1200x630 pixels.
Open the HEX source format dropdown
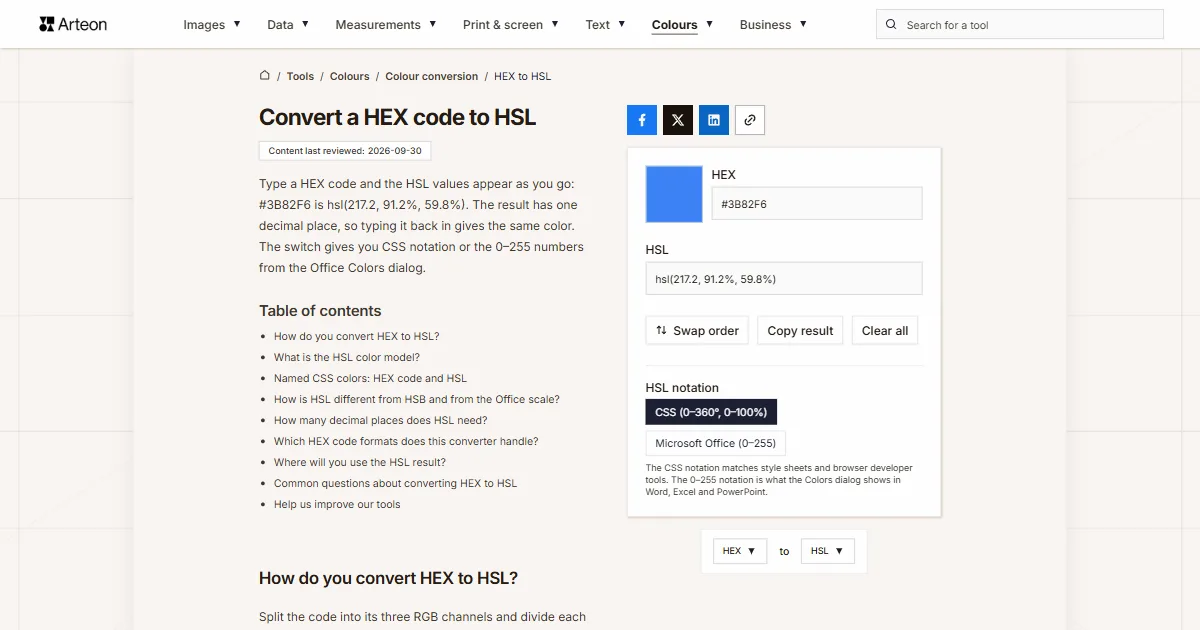pos(740,551)
